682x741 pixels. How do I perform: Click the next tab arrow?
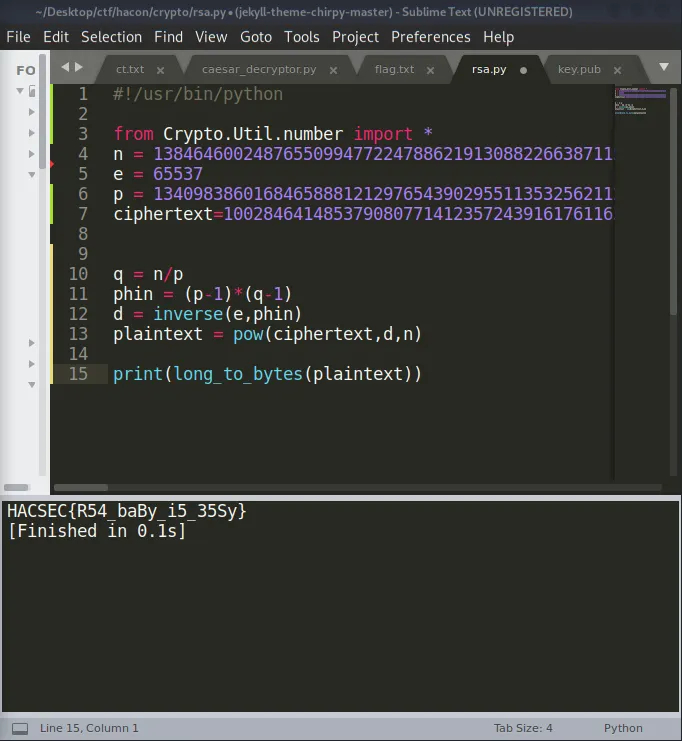click(79, 68)
